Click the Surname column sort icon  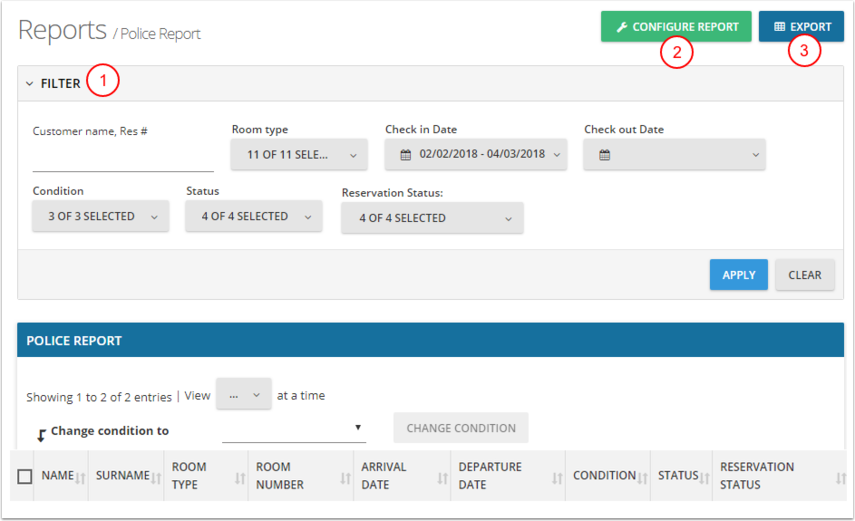[x=157, y=478]
